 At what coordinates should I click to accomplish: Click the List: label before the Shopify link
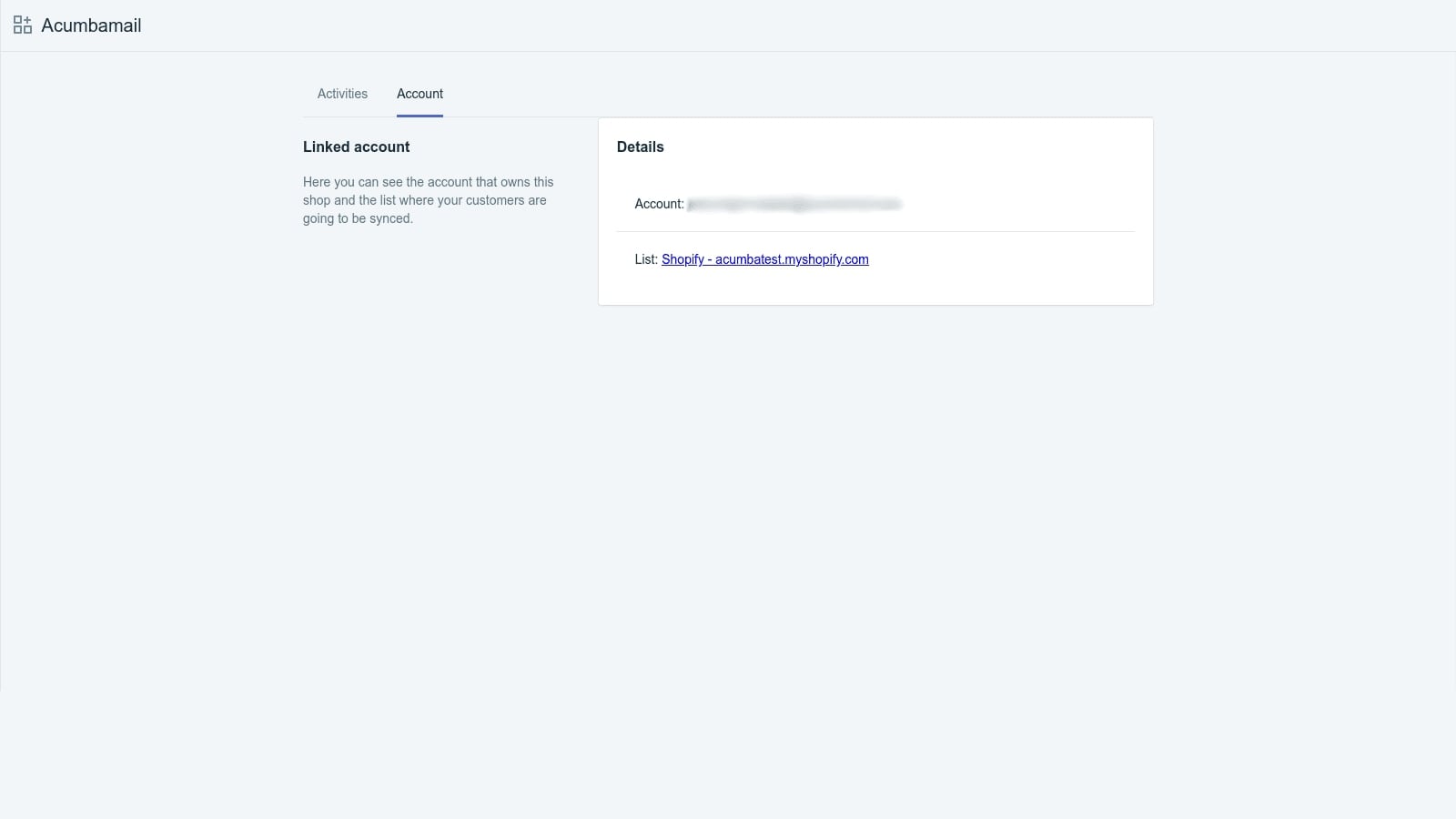646,259
